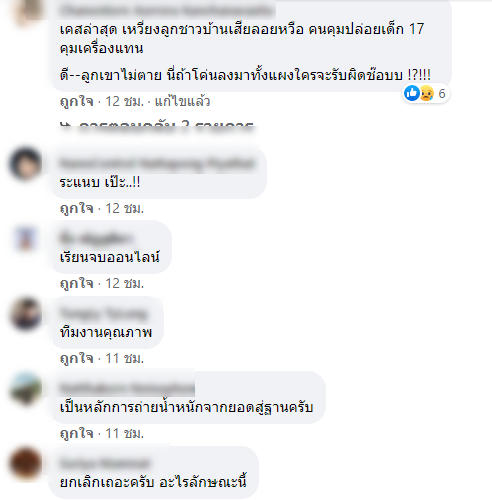Like the comment about เคสล่าสุด
The width and height of the screenshot is (492, 500).
click(x=76, y=101)
